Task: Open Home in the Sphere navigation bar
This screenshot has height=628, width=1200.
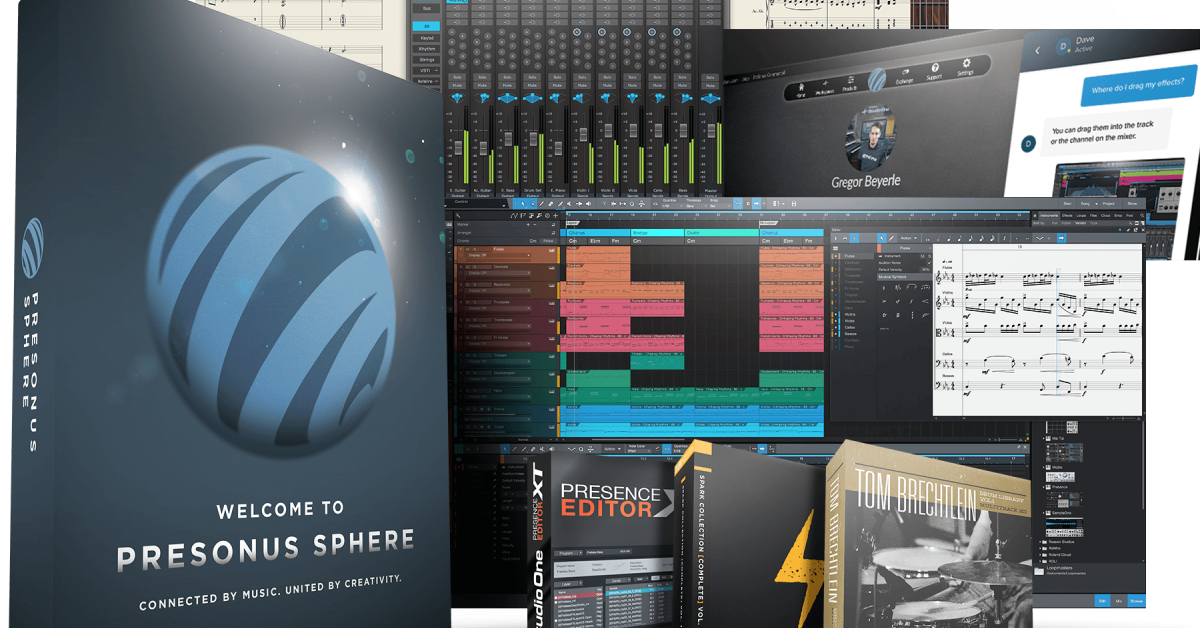Action: tap(800, 90)
